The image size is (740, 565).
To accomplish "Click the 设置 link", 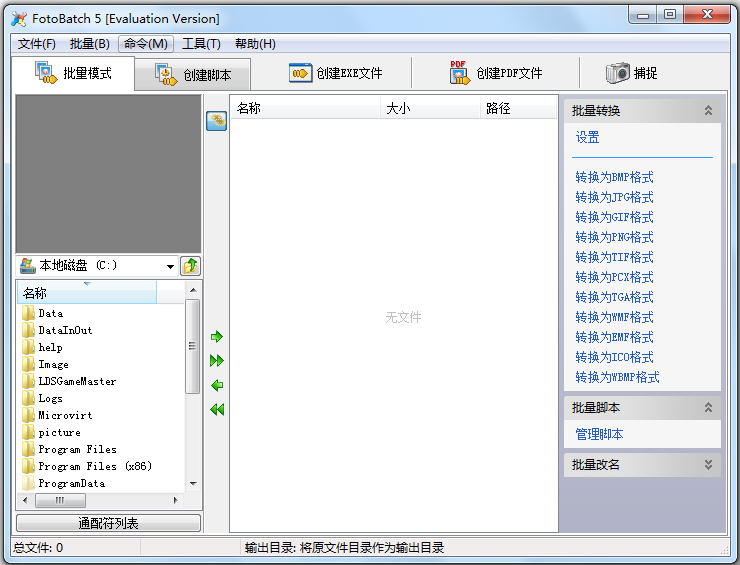I will click(588, 137).
